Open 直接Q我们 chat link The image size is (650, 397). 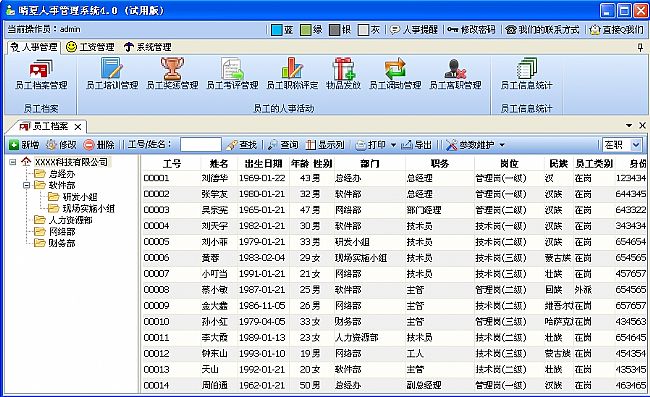coord(617,29)
